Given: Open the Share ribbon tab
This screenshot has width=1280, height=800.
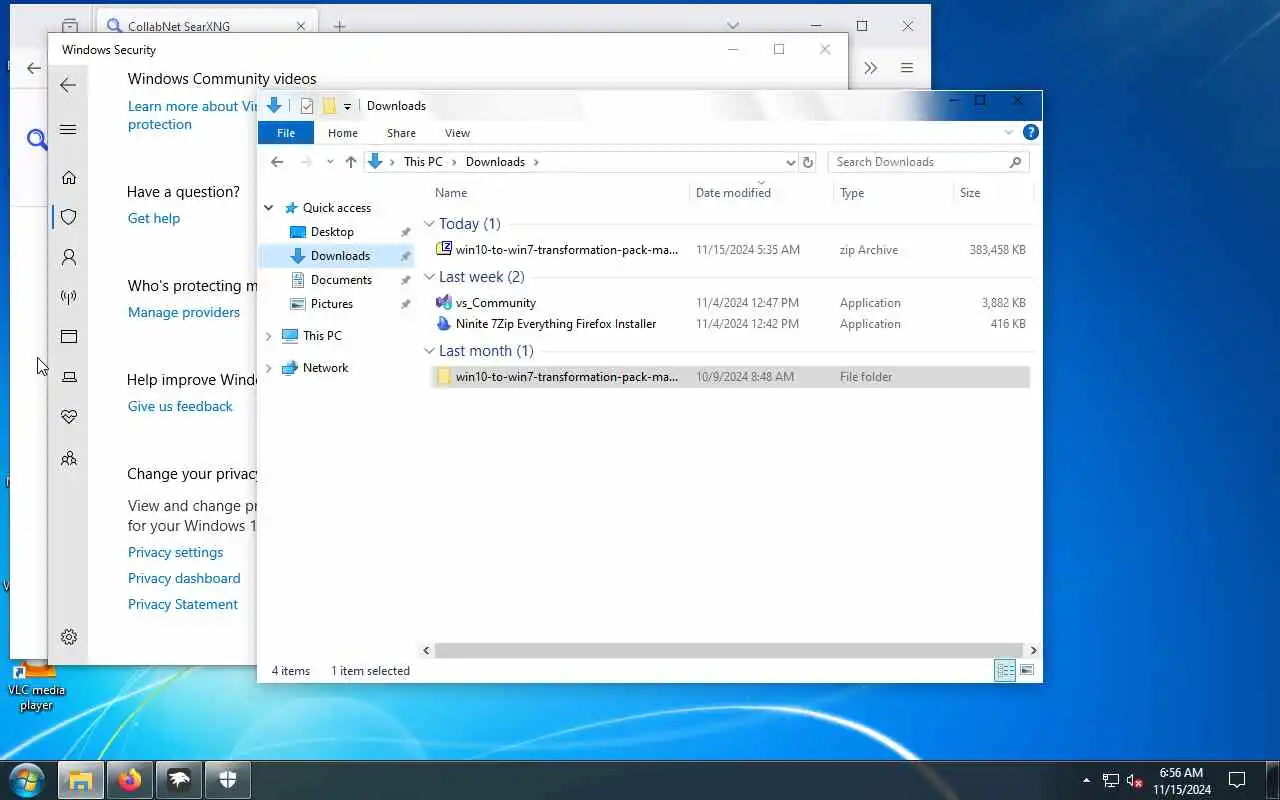Looking at the screenshot, I should click(401, 133).
